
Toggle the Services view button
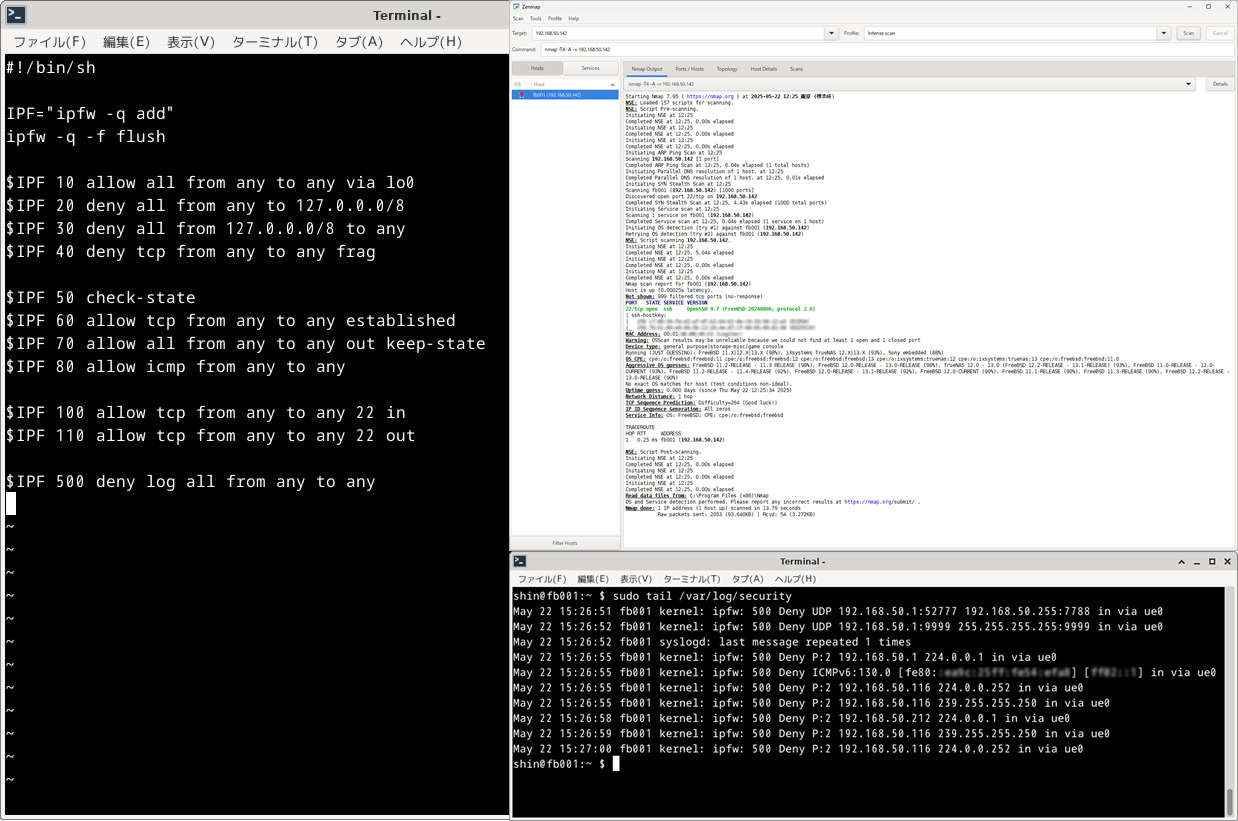point(590,68)
